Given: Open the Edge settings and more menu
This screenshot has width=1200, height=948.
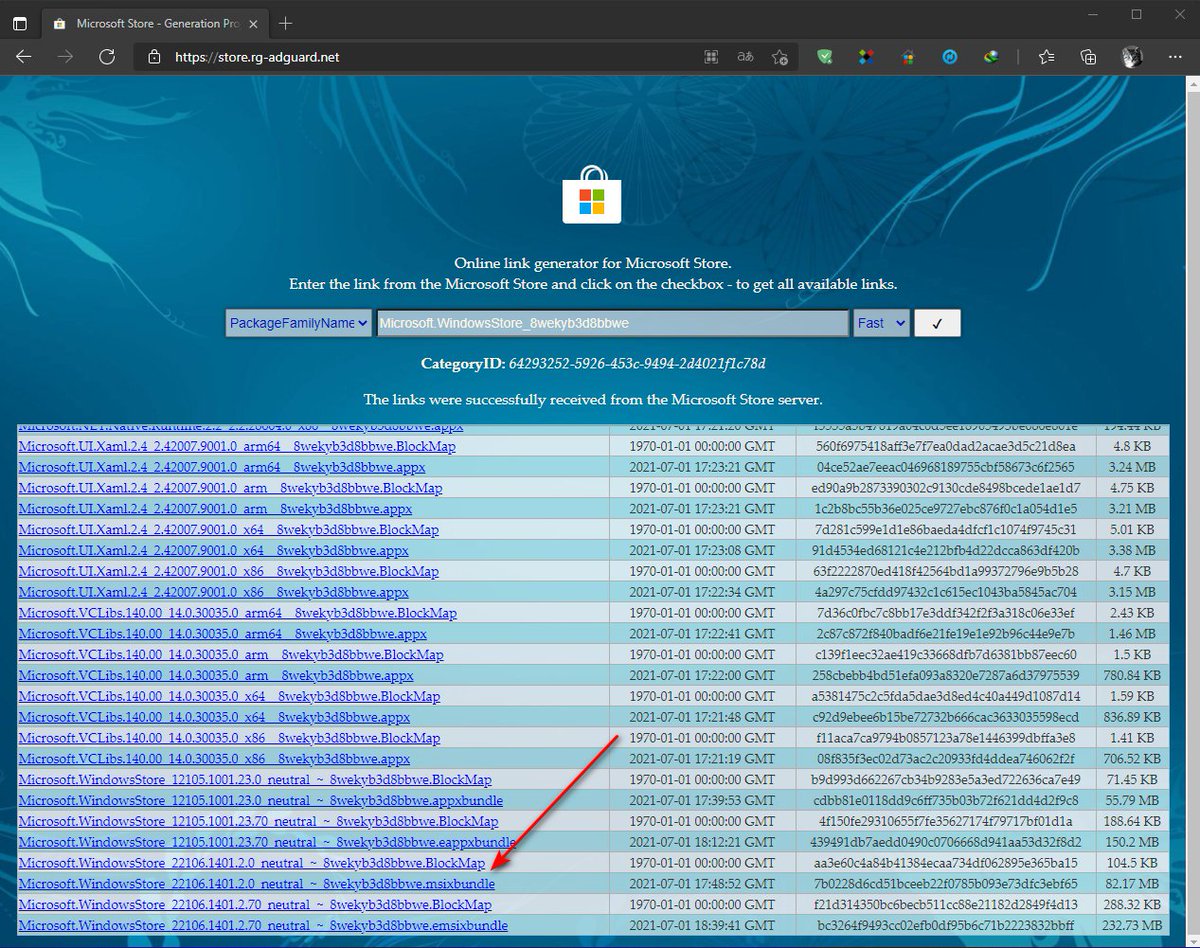Looking at the screenshot, I should point(1174,57).
